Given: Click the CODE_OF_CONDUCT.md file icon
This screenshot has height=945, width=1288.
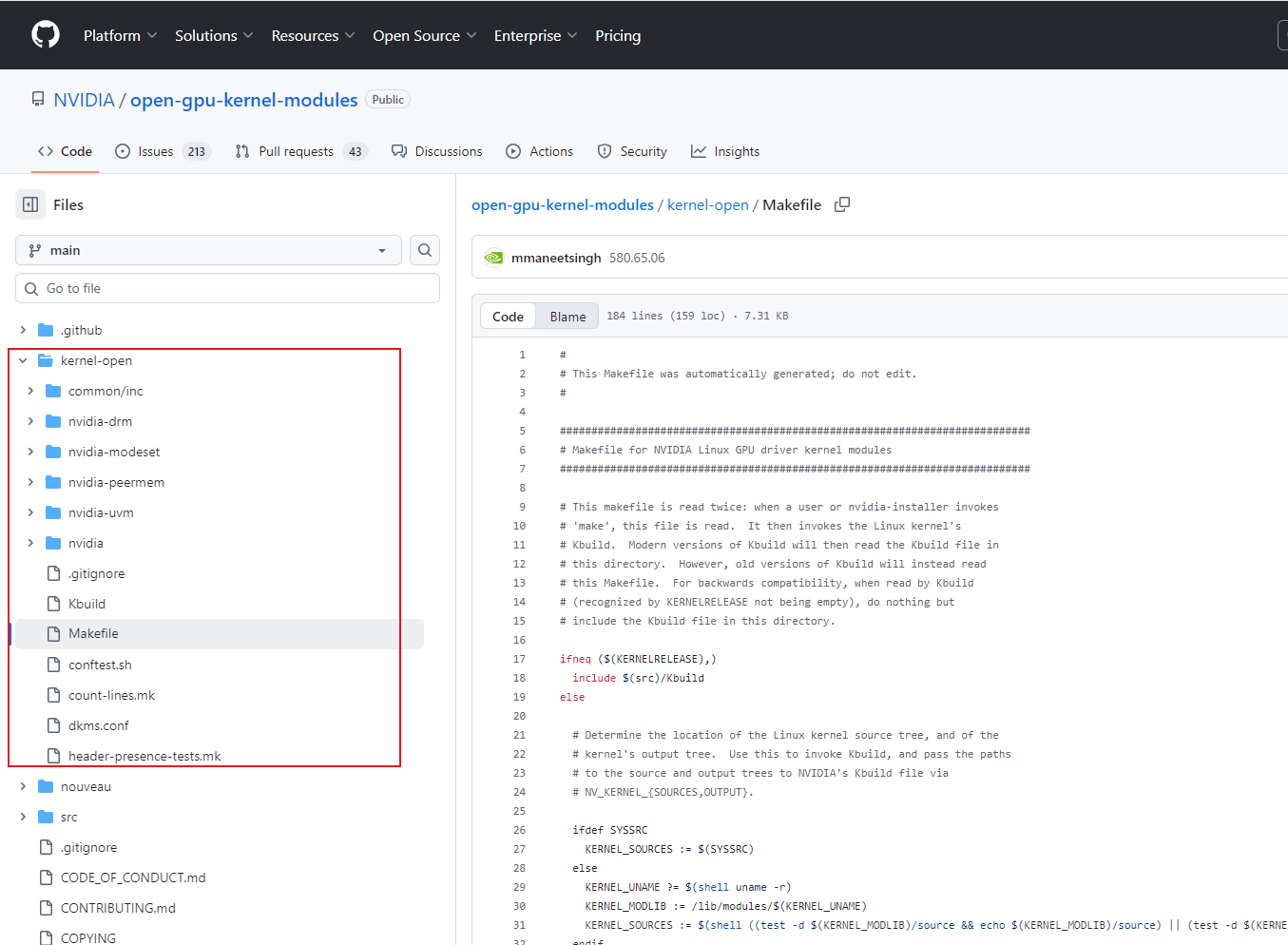Looking at the screenshot, I should click(46, 877).
